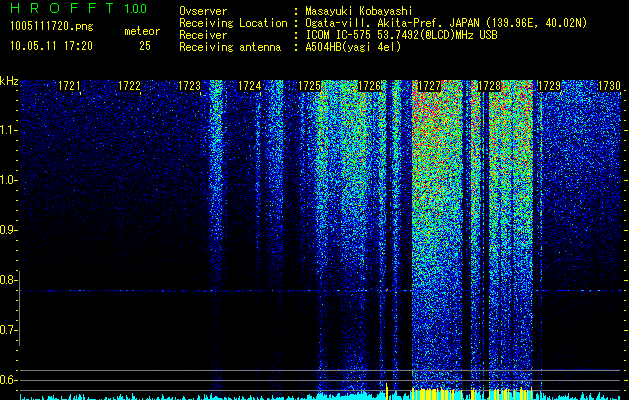The height and width of the screenshot is (400, 629).
Task: Click the 1730 time marker
Action: click(609, 86)
